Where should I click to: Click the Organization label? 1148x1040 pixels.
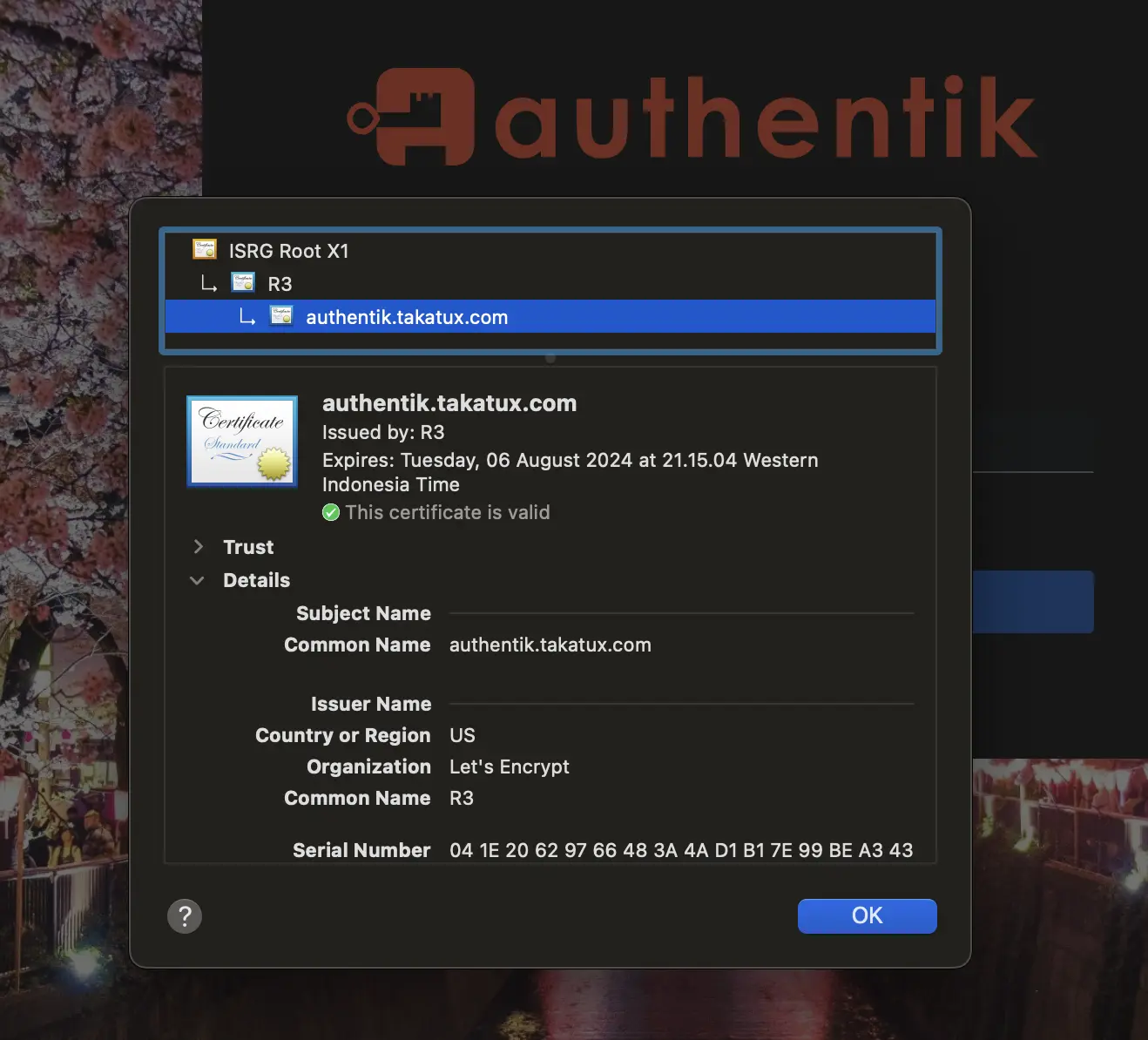368,767
